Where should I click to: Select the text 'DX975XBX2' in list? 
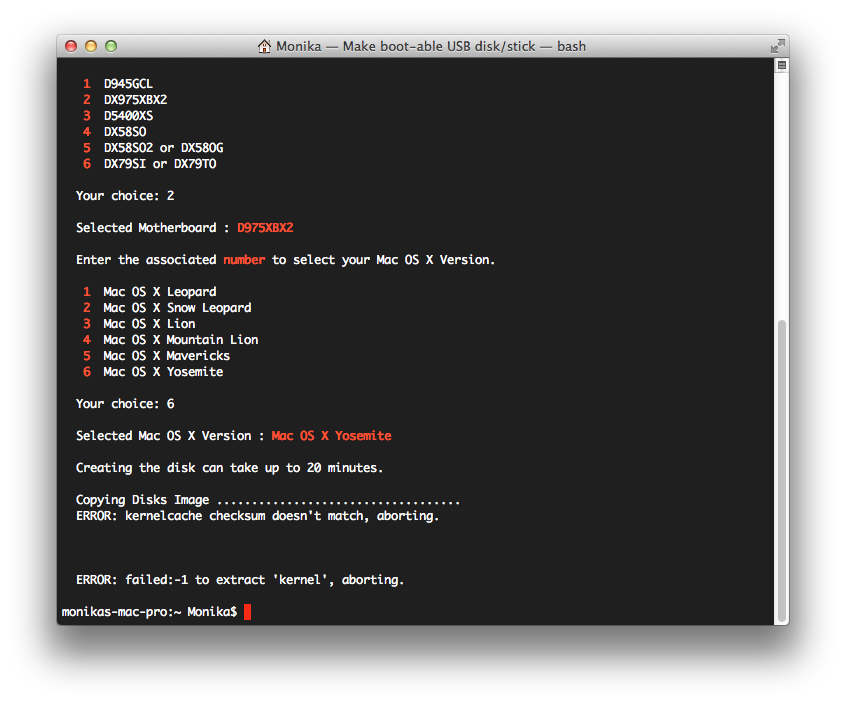coord(135,100)
